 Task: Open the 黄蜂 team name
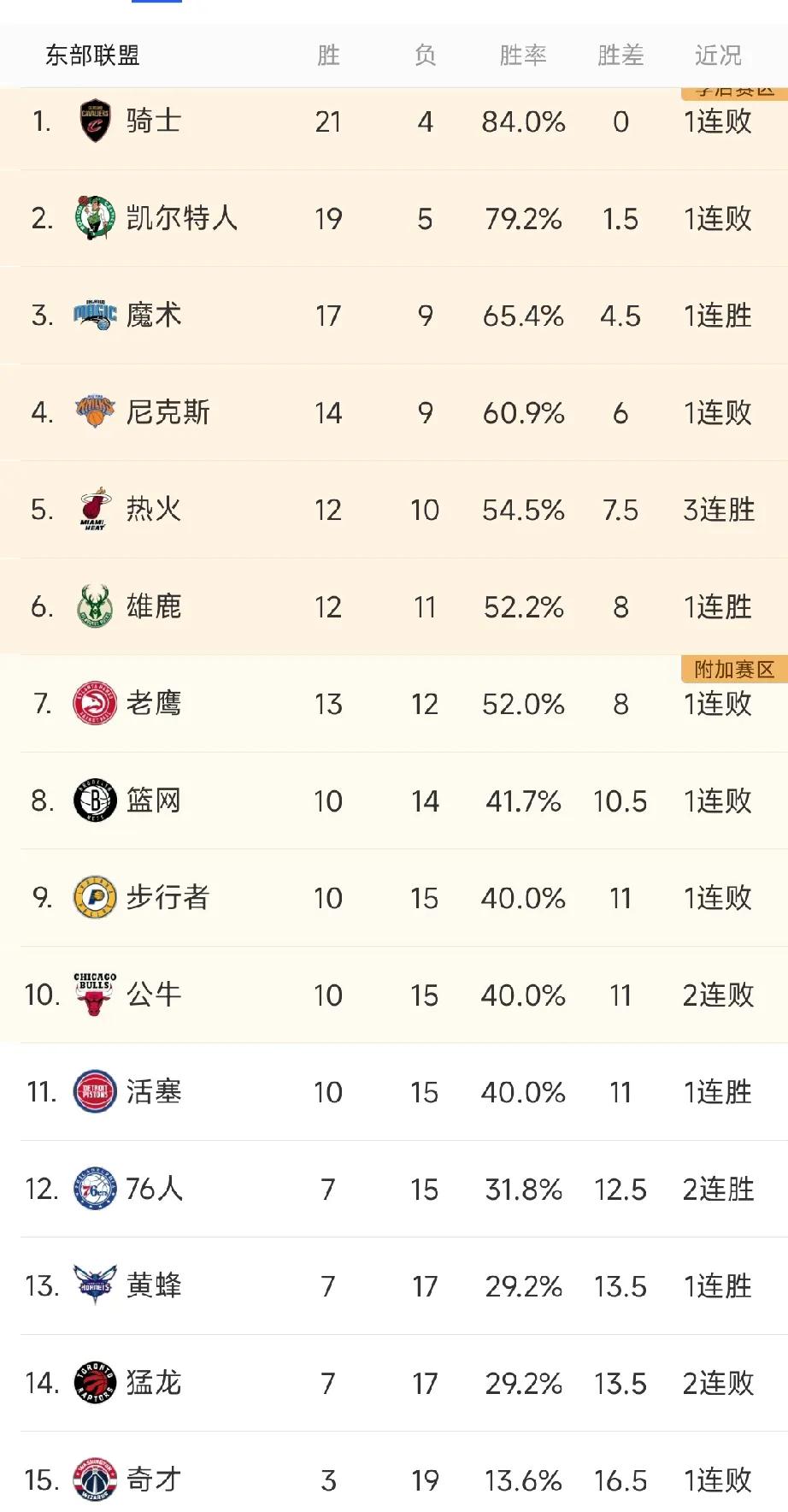[154, 1285]
